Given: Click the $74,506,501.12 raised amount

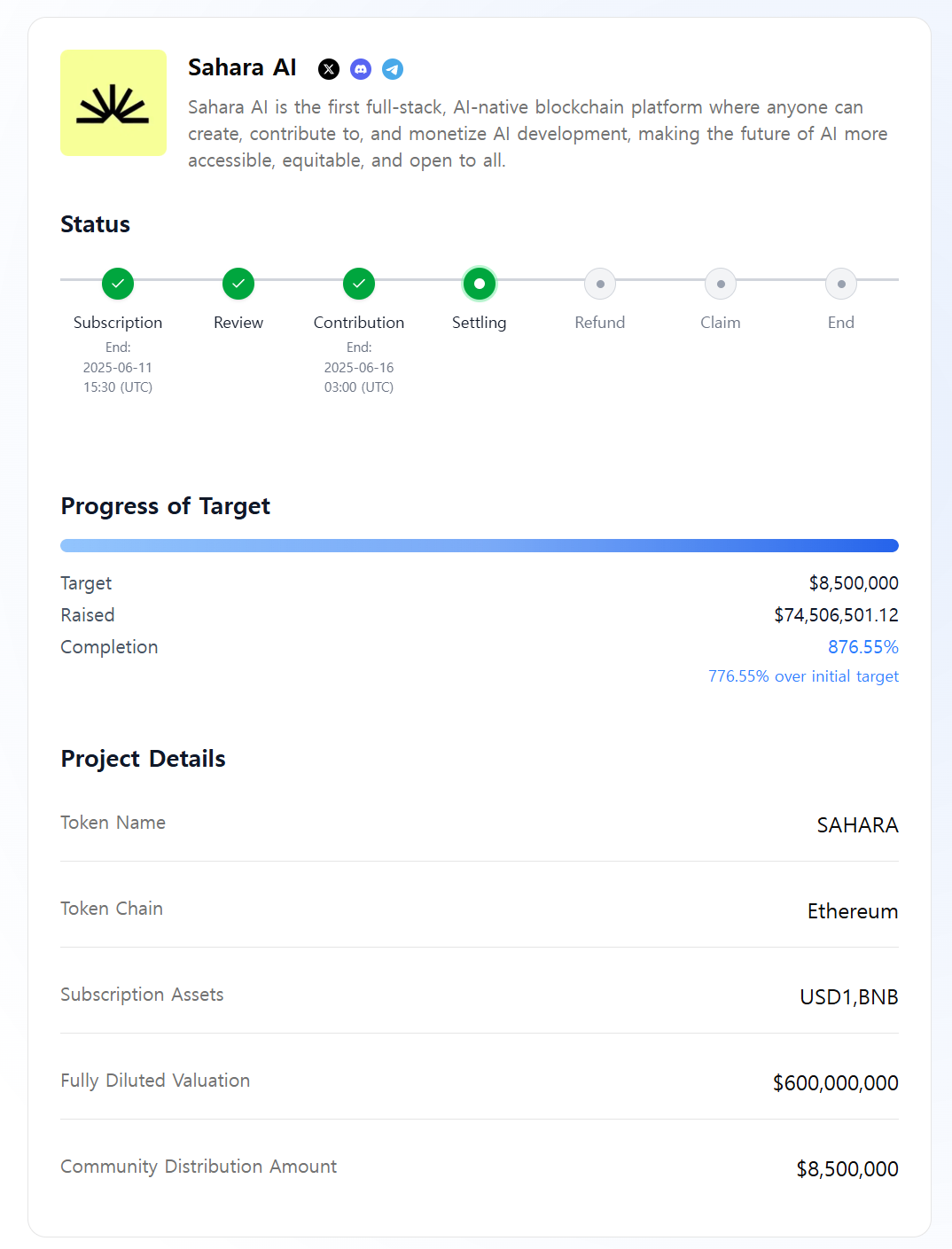Looking at the screenshot, I should point(836,615).
